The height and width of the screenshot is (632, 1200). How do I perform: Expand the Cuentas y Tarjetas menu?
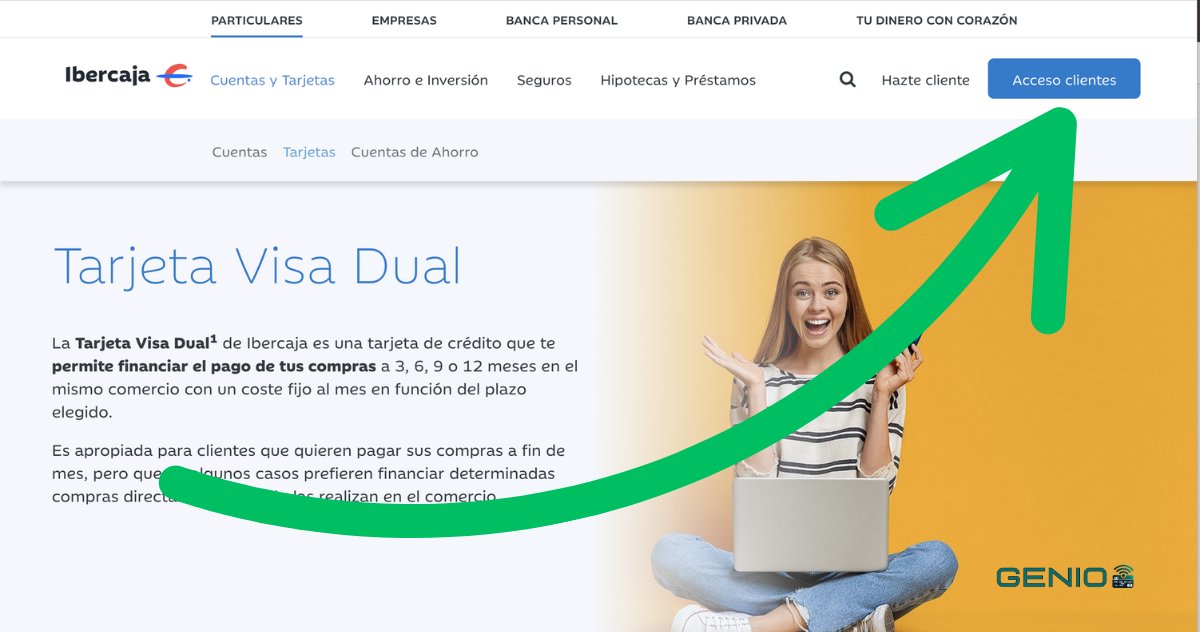click(272, 80)
